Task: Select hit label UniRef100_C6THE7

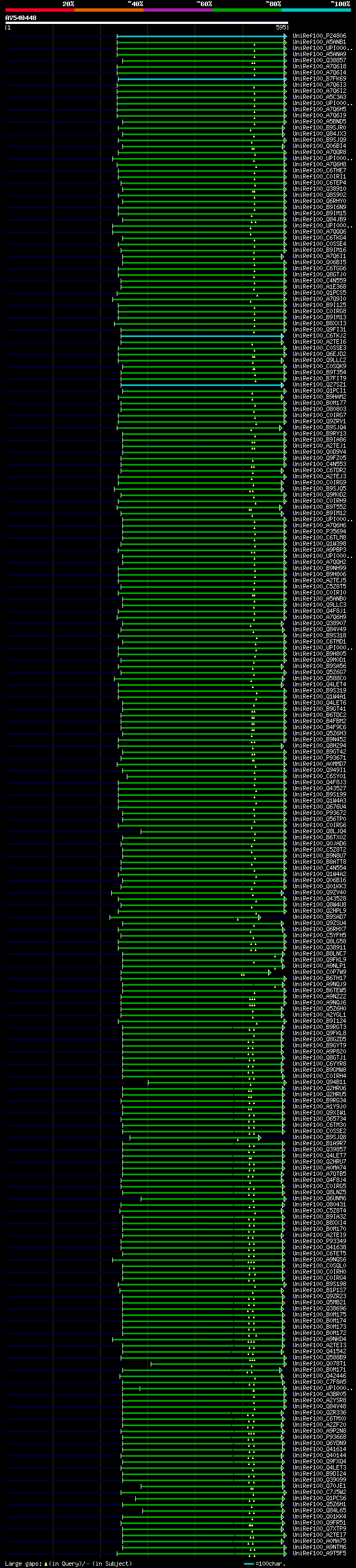Action: pyautogui.click(x=319, y=170)
